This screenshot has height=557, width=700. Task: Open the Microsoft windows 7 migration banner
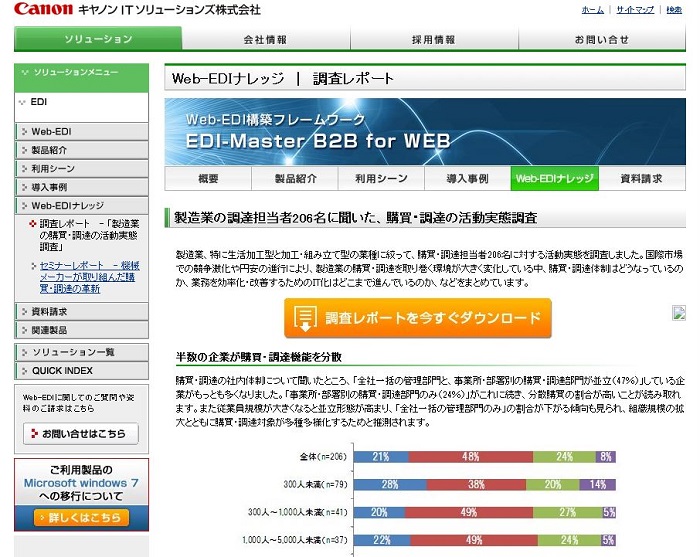(81, 495)
